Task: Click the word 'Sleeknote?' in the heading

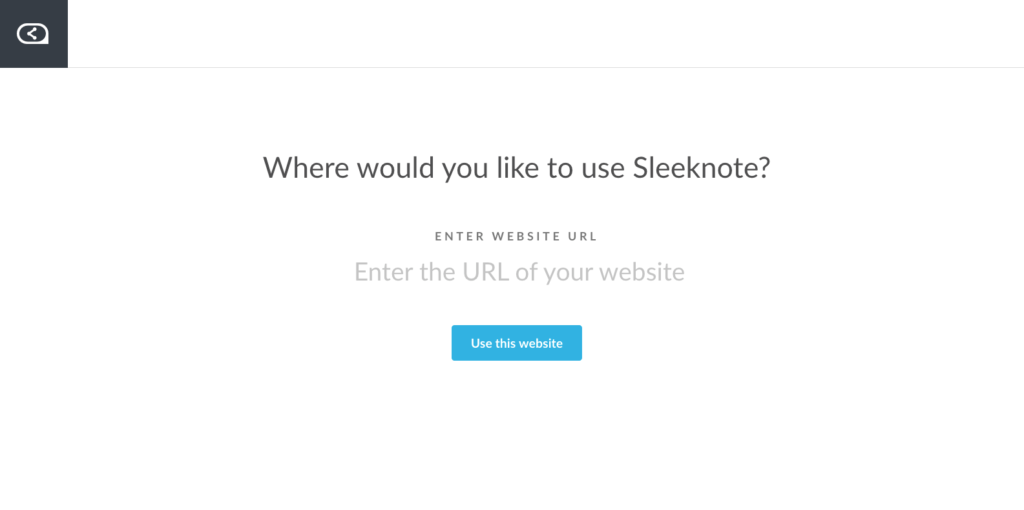Action: click(702, 168)
